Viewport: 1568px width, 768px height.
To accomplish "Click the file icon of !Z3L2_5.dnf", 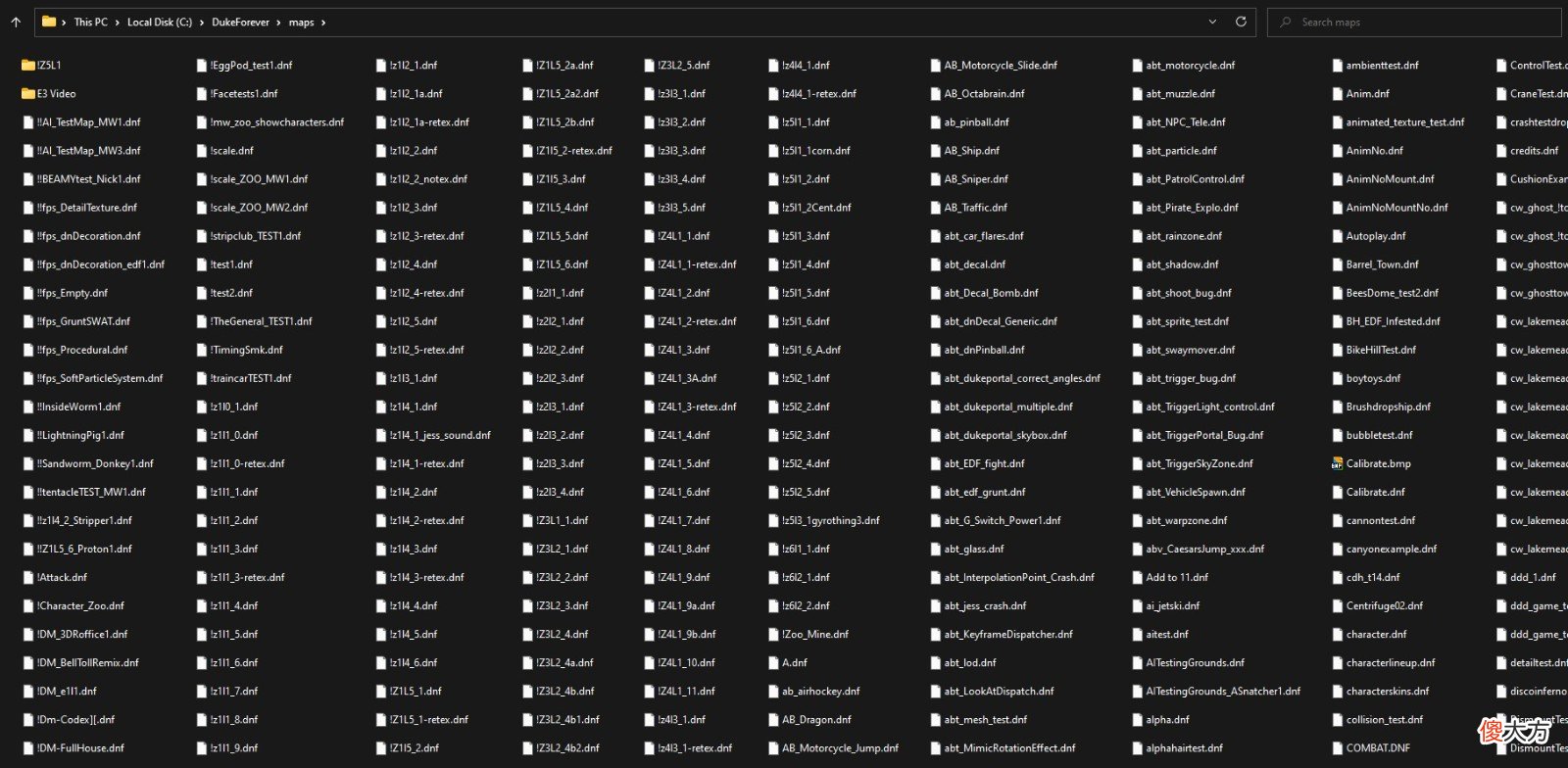I will 650,66.
